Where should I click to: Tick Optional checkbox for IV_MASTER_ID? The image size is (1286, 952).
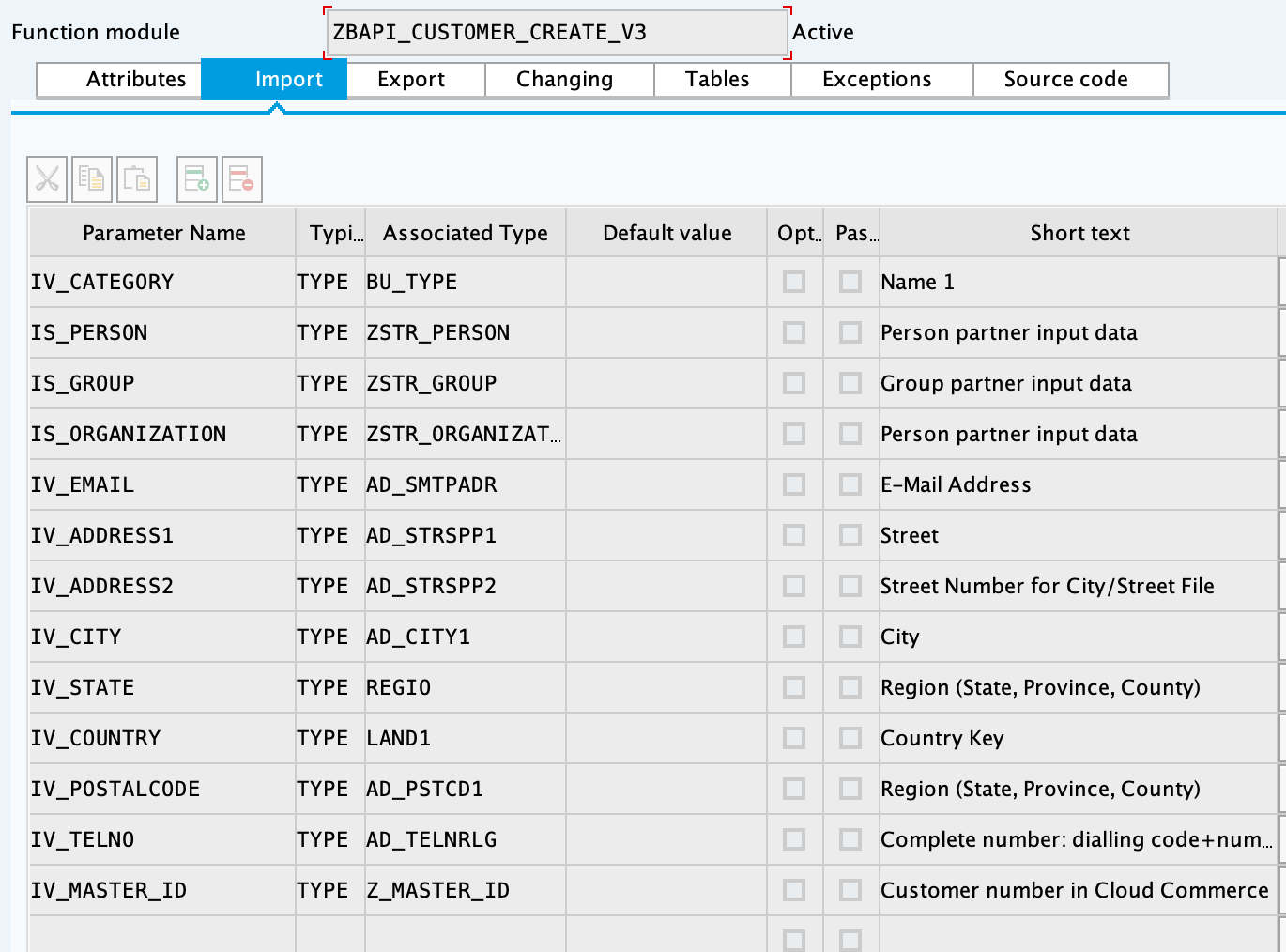point(794,890)
